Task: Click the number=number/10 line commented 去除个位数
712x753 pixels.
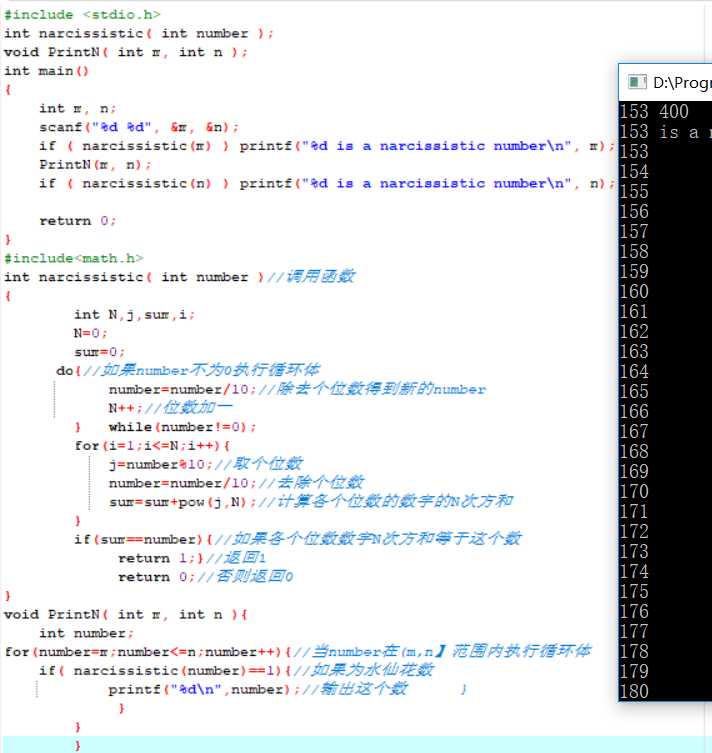Action: tap(237, 483)
